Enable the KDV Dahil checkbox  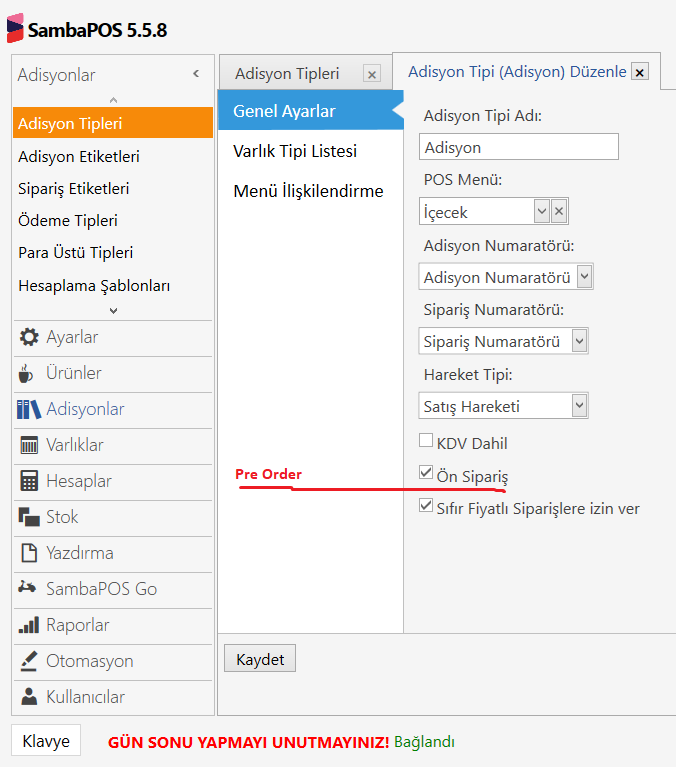tap(426, 441)
